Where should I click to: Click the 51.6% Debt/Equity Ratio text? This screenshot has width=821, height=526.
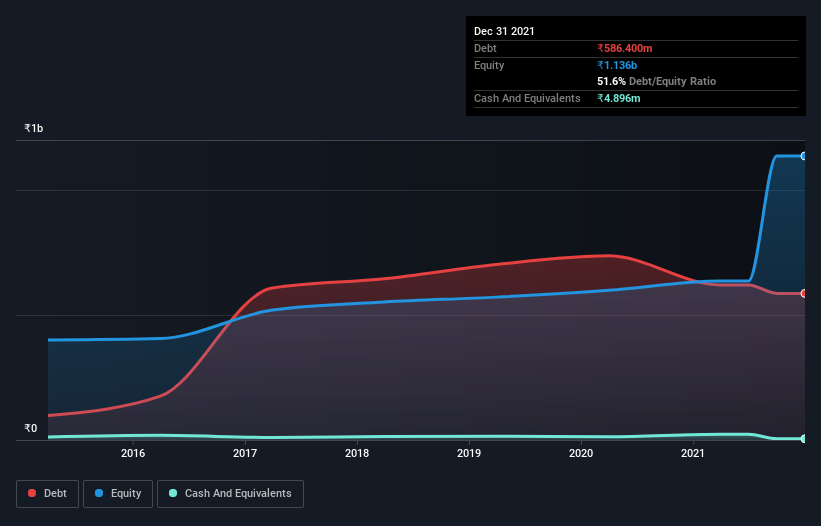(657, 81)
